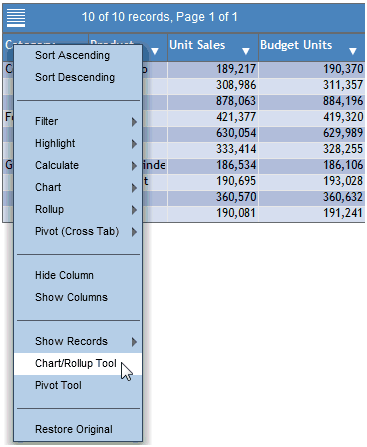Expand the Chart submenu
The image size is (367, 447).
[78, 187]
